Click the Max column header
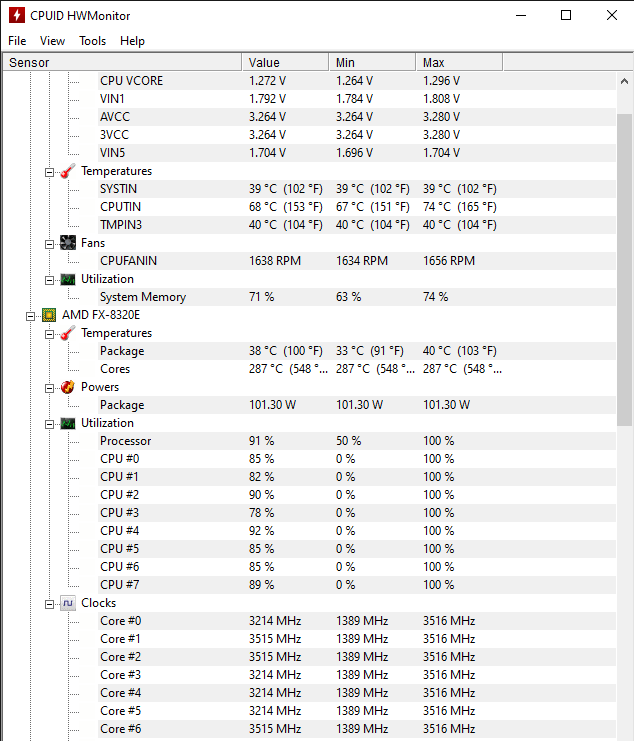This screenshot has width=634, height=741. [459, 62]
